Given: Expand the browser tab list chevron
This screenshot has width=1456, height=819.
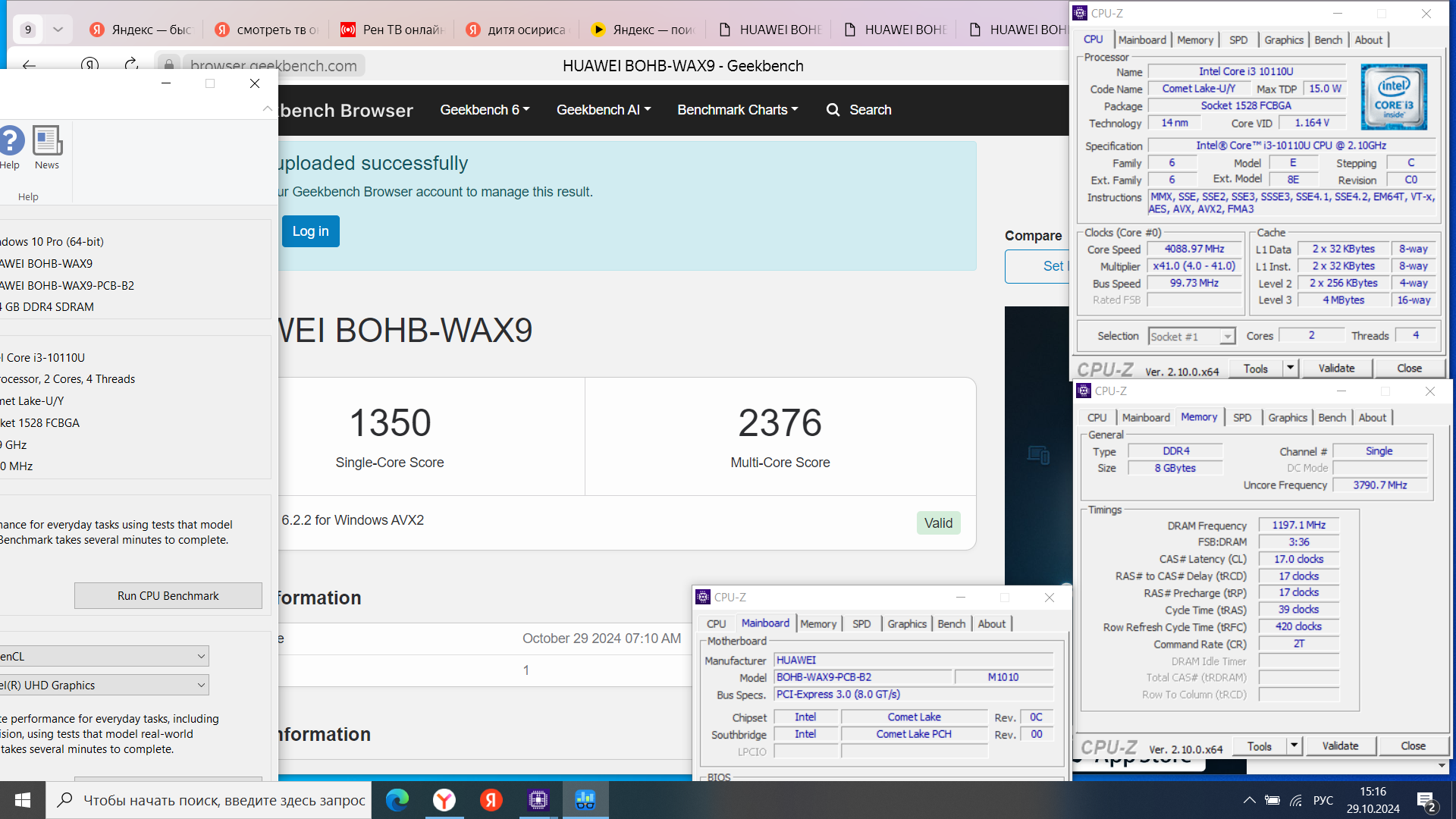Looking at the screenshot, I should pos(58,30).
